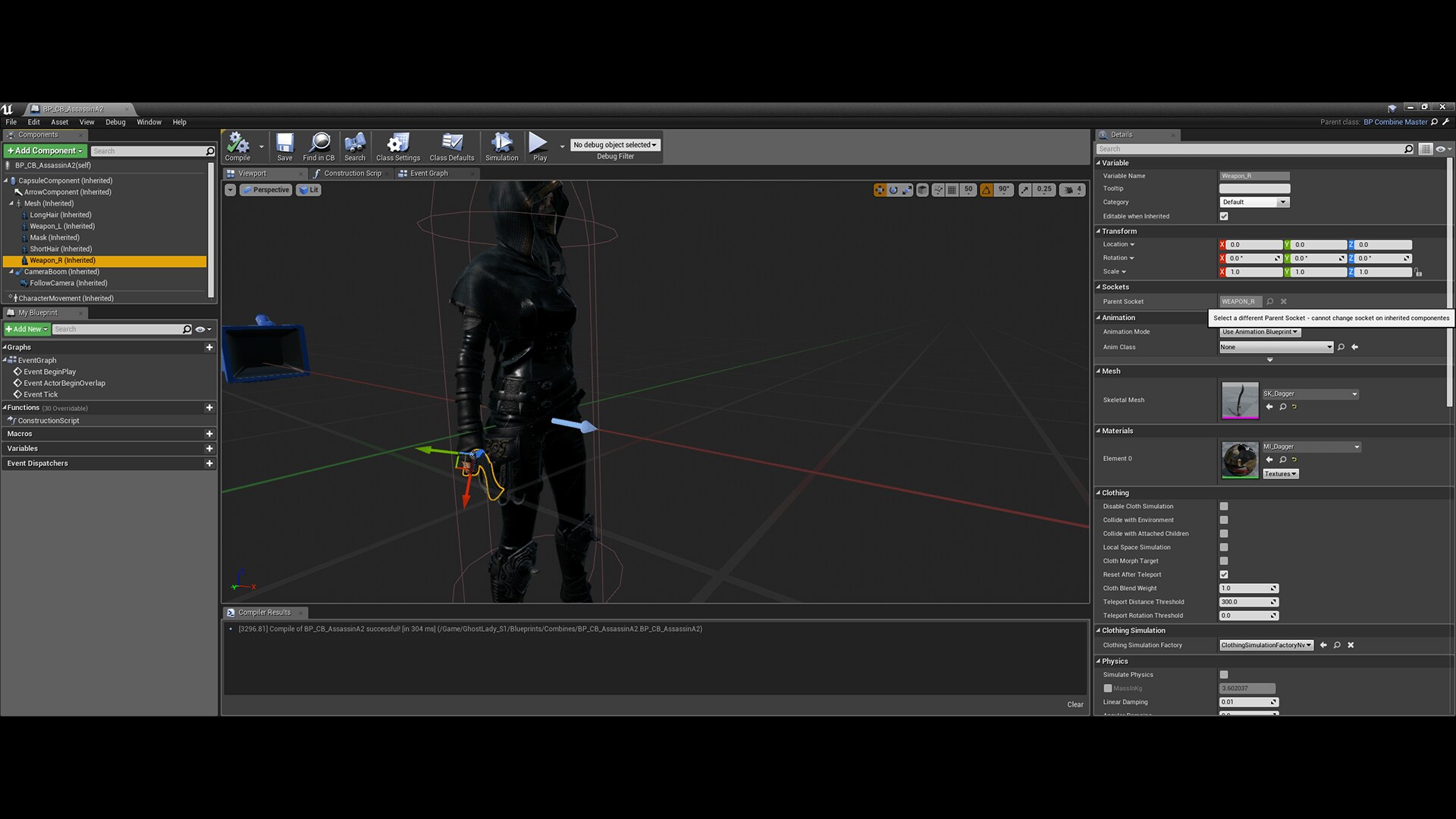Screen dimensions: 1456x819
Task: Enable Simulate Physics checkbox
Action: click(x=1224, y=675)
